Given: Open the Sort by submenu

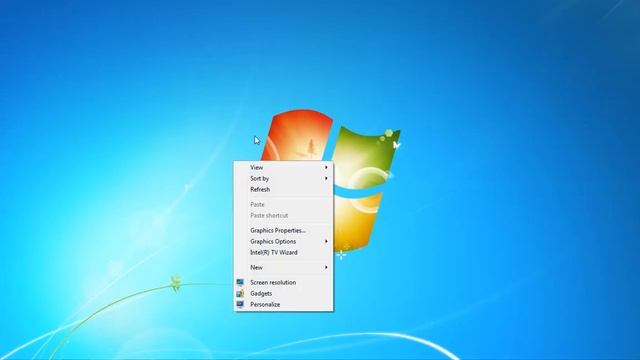Looking at the screenshot, I should click(284, 178).
